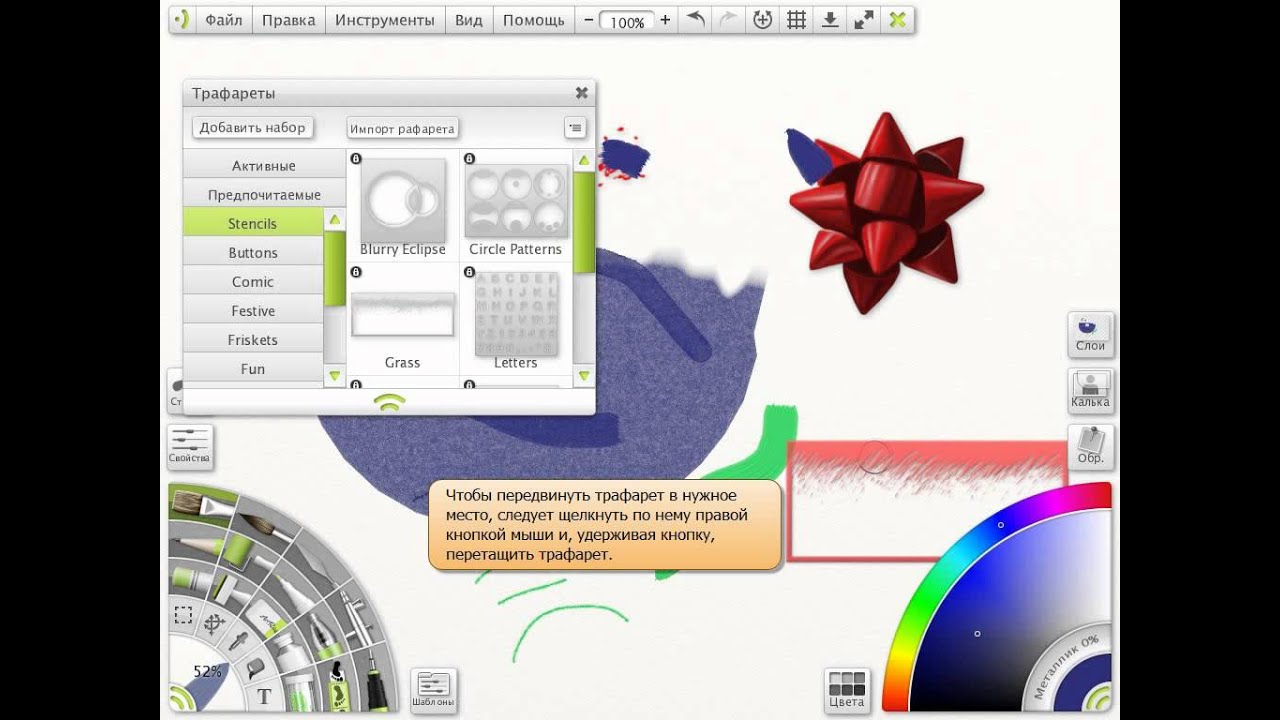Reset canvas rotation with circular plus icon
1280x720 pixels.
[x=763, y=20]
